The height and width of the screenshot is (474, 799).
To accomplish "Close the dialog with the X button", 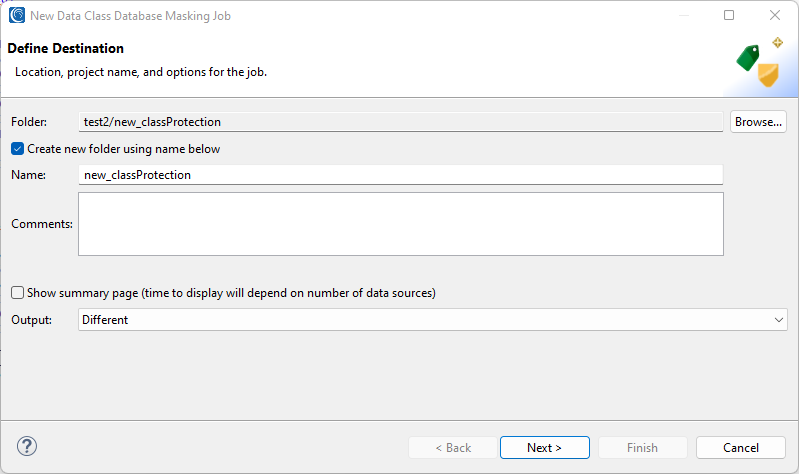I will pyautogui.click(x=775, y=15).
